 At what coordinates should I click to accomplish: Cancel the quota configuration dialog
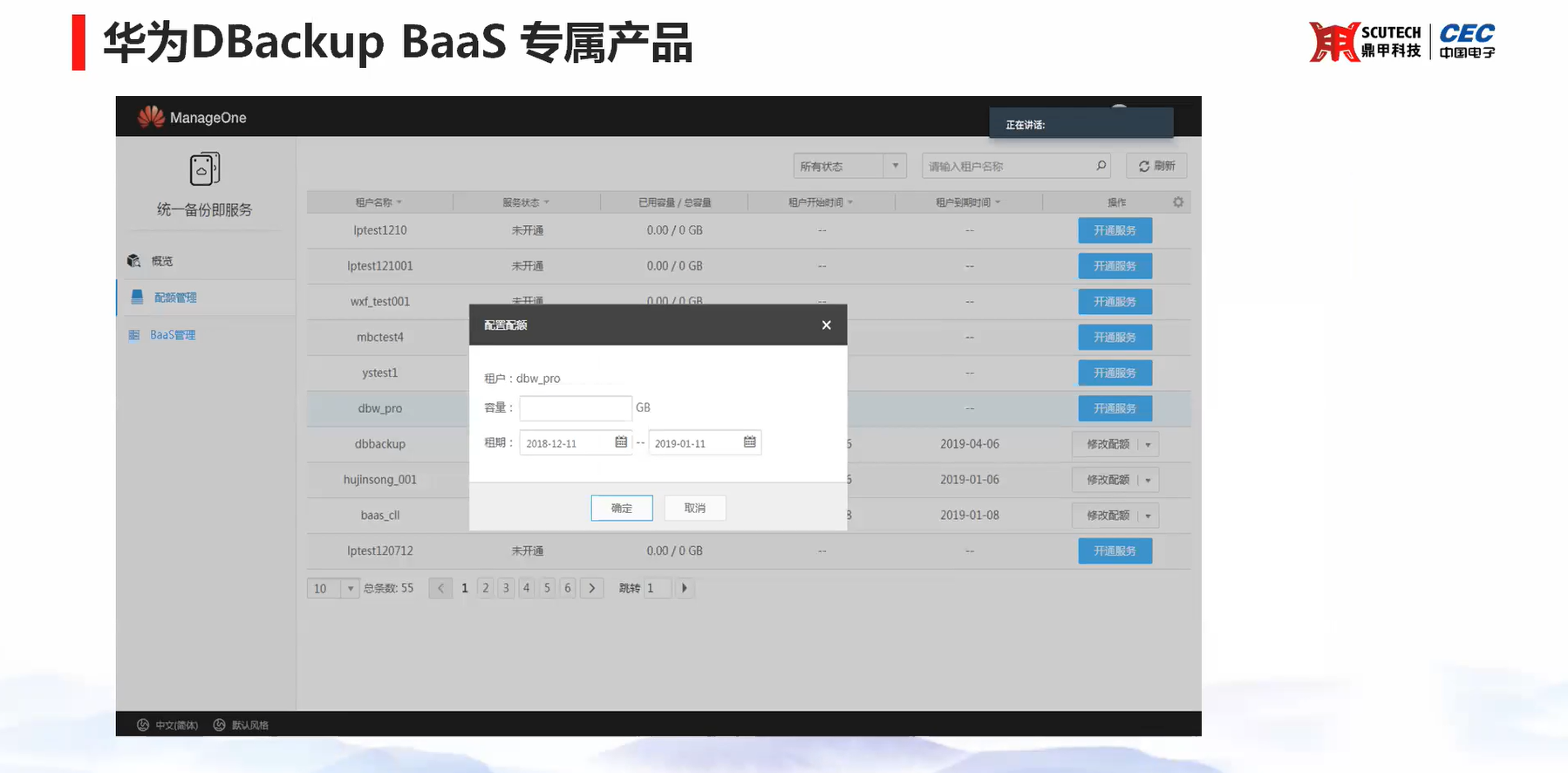694,508
